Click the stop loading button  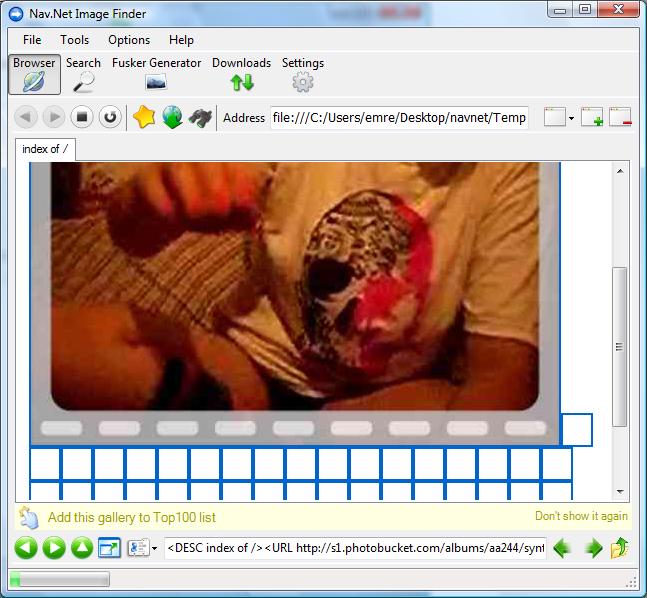(x=82, y=118)
